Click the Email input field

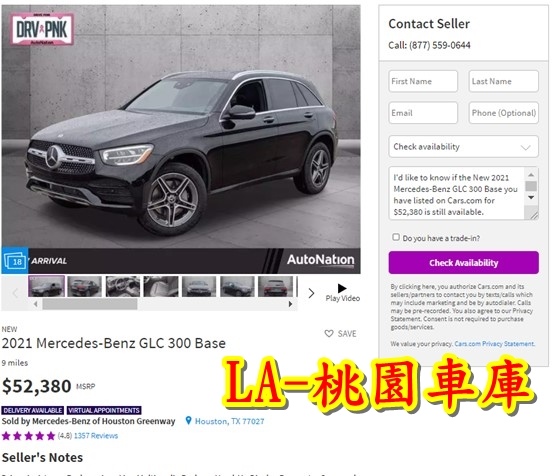click(423, 113)
